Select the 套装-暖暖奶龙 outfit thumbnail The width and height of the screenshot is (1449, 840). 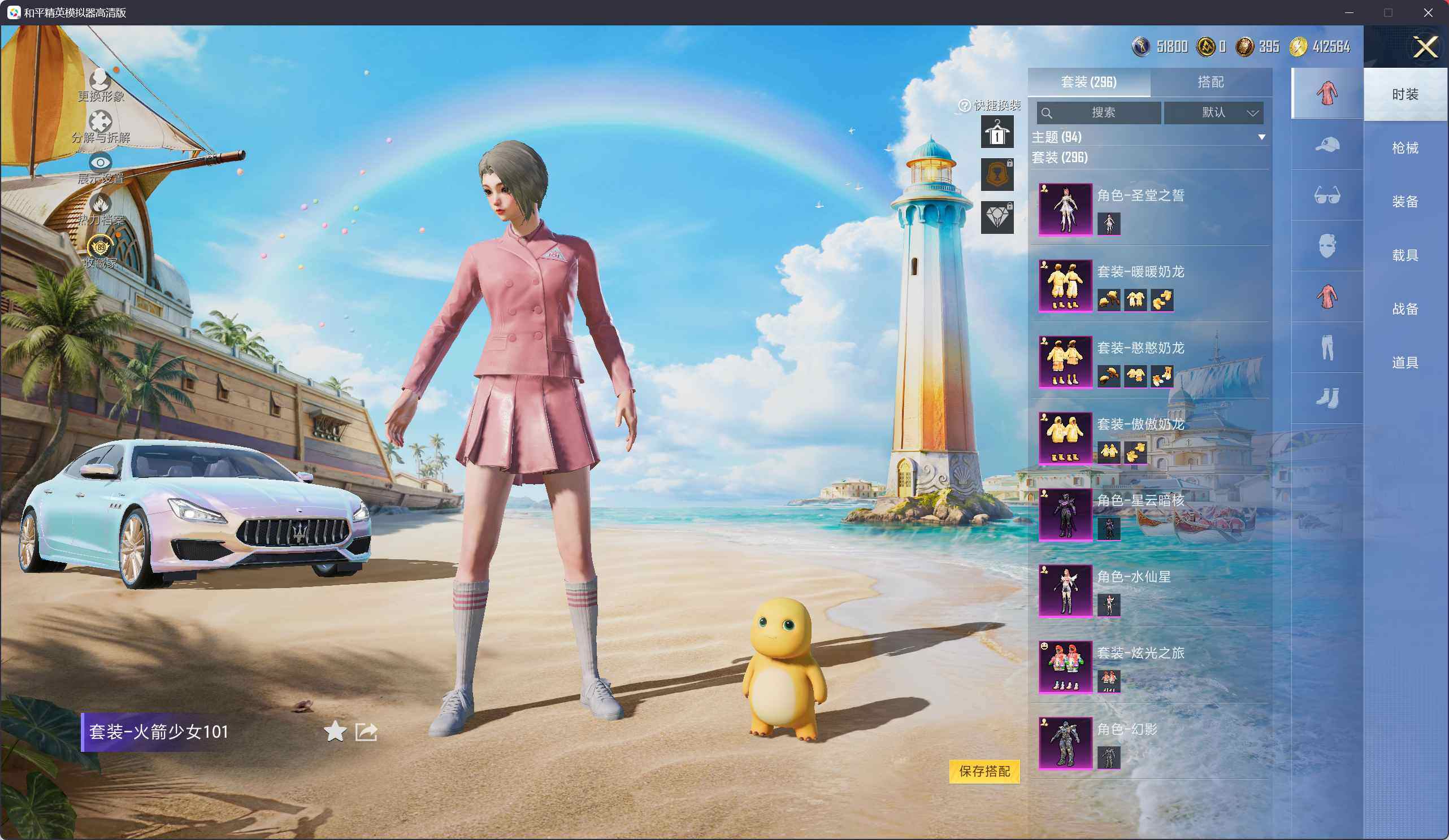(x=1065, y=285)
